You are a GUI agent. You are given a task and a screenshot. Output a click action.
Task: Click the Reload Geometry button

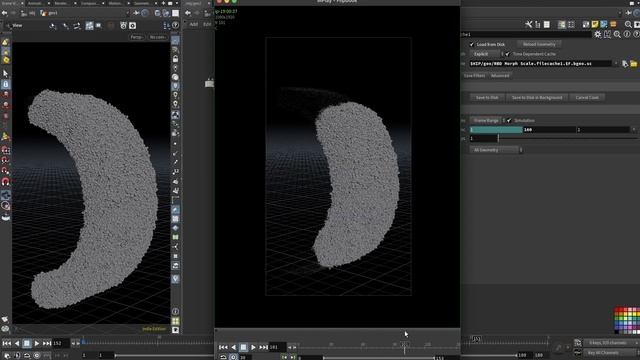point(539,44)
